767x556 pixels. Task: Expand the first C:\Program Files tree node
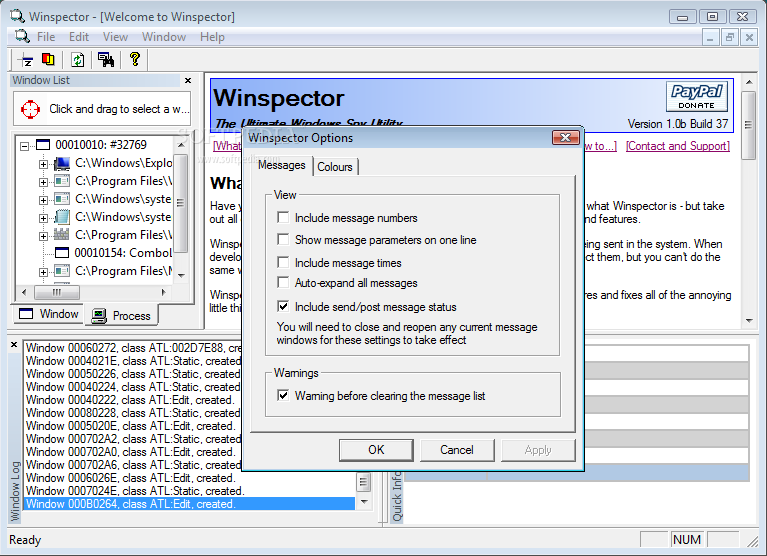click(x=44, y=182)
